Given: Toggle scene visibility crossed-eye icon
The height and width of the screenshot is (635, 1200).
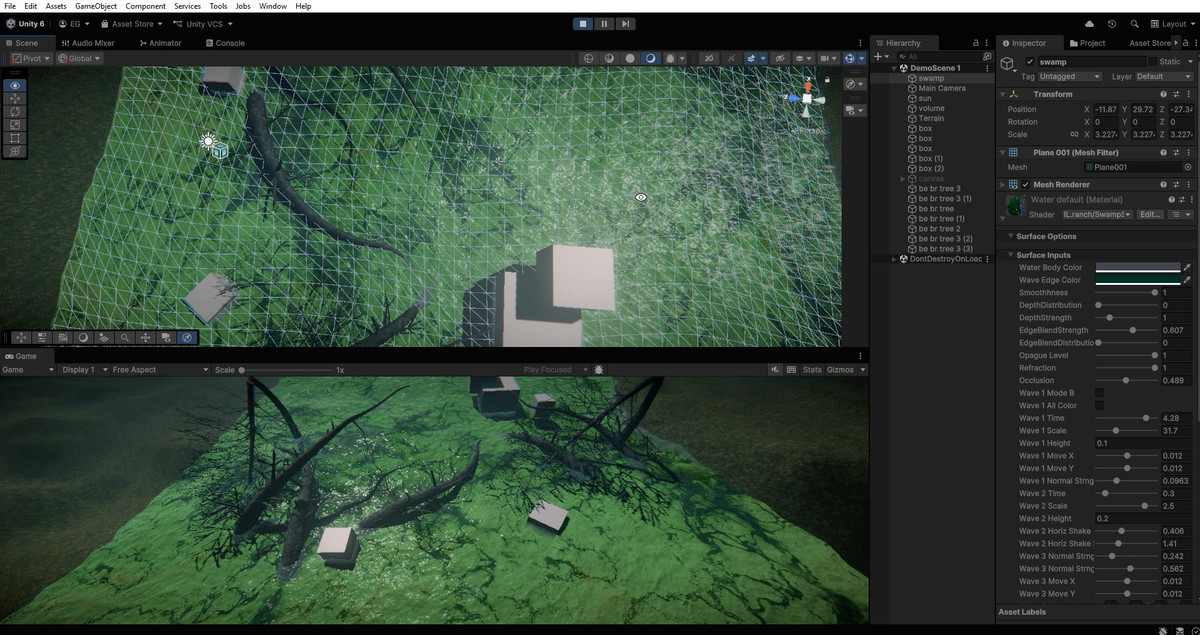Looking at the screenshot, I should point(781,58).
